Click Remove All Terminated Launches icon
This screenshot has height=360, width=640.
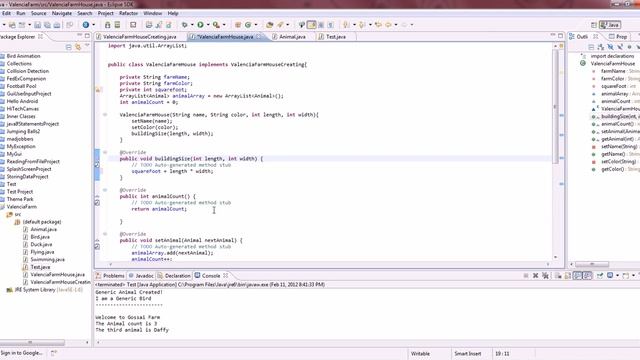click(545, 276)
